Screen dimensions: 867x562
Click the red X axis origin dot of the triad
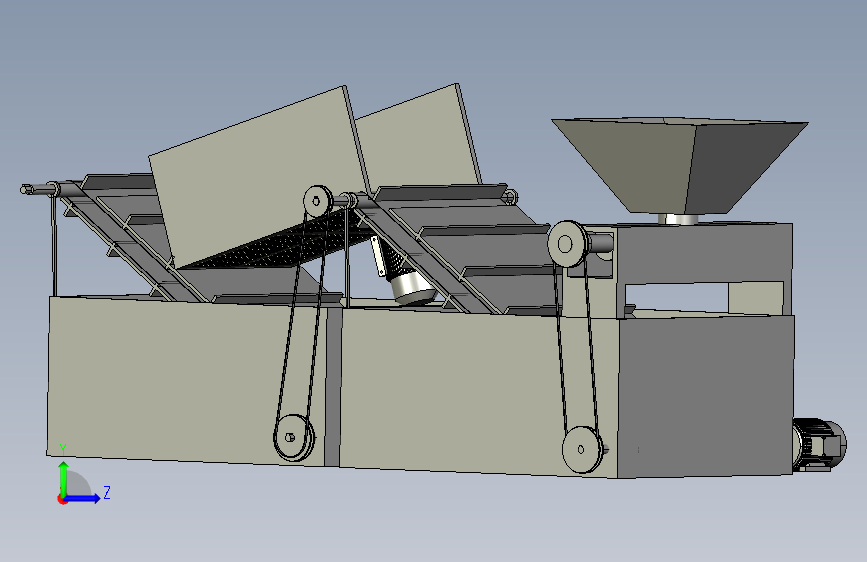pyautogui.click(x=62, y=499)
